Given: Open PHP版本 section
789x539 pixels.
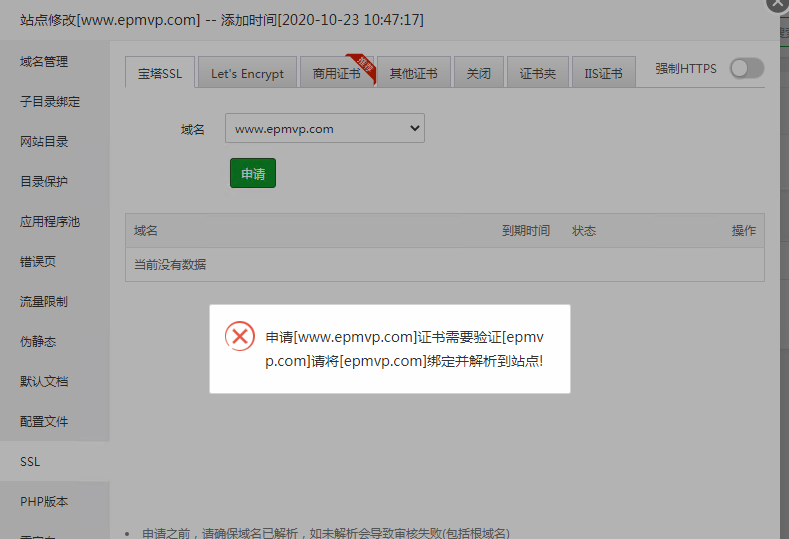Looking at the screenshot, I should point(44,502).
